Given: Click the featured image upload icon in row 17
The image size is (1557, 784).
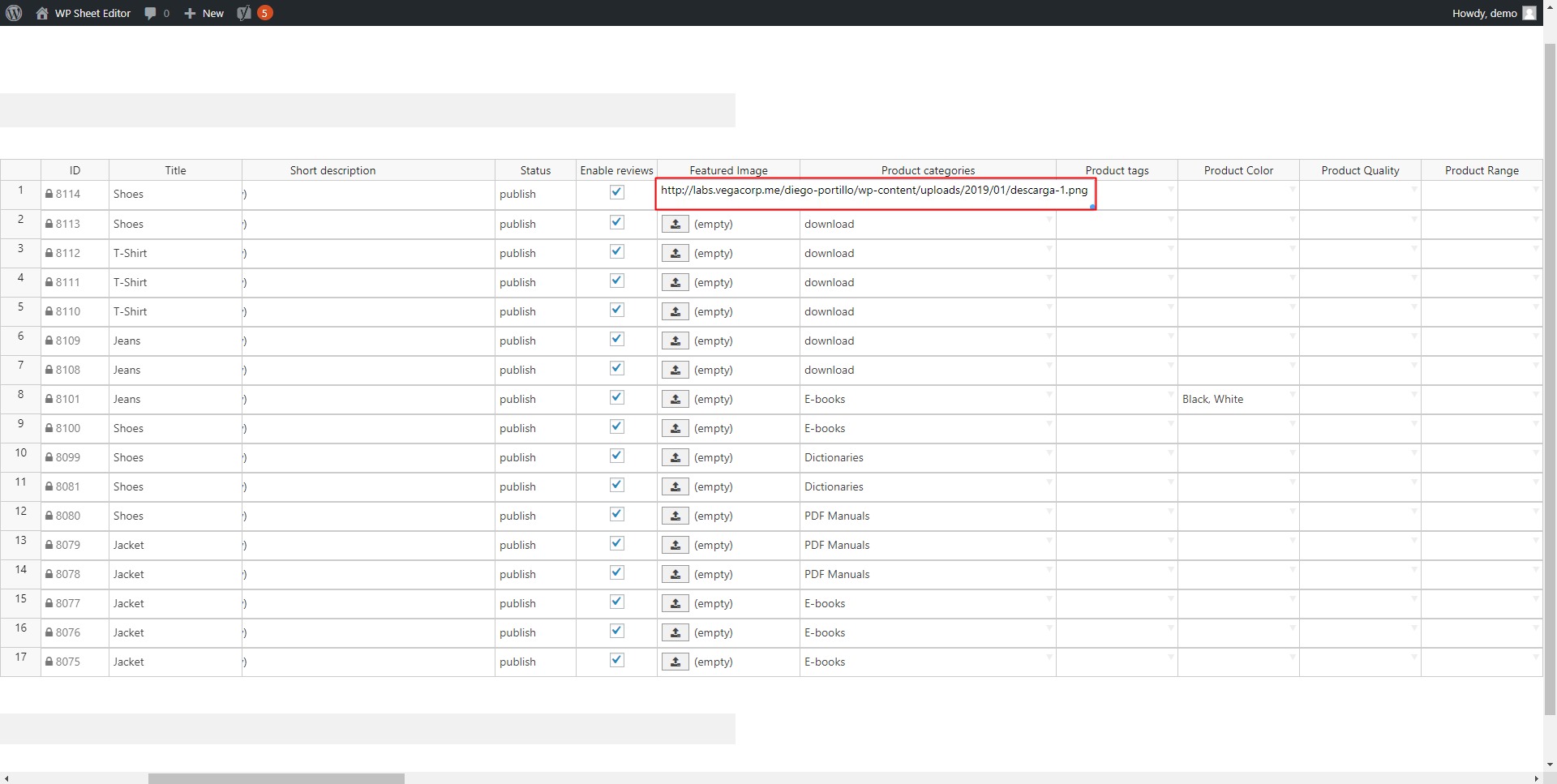Looking at the screenshot, I should click(675, 662).
